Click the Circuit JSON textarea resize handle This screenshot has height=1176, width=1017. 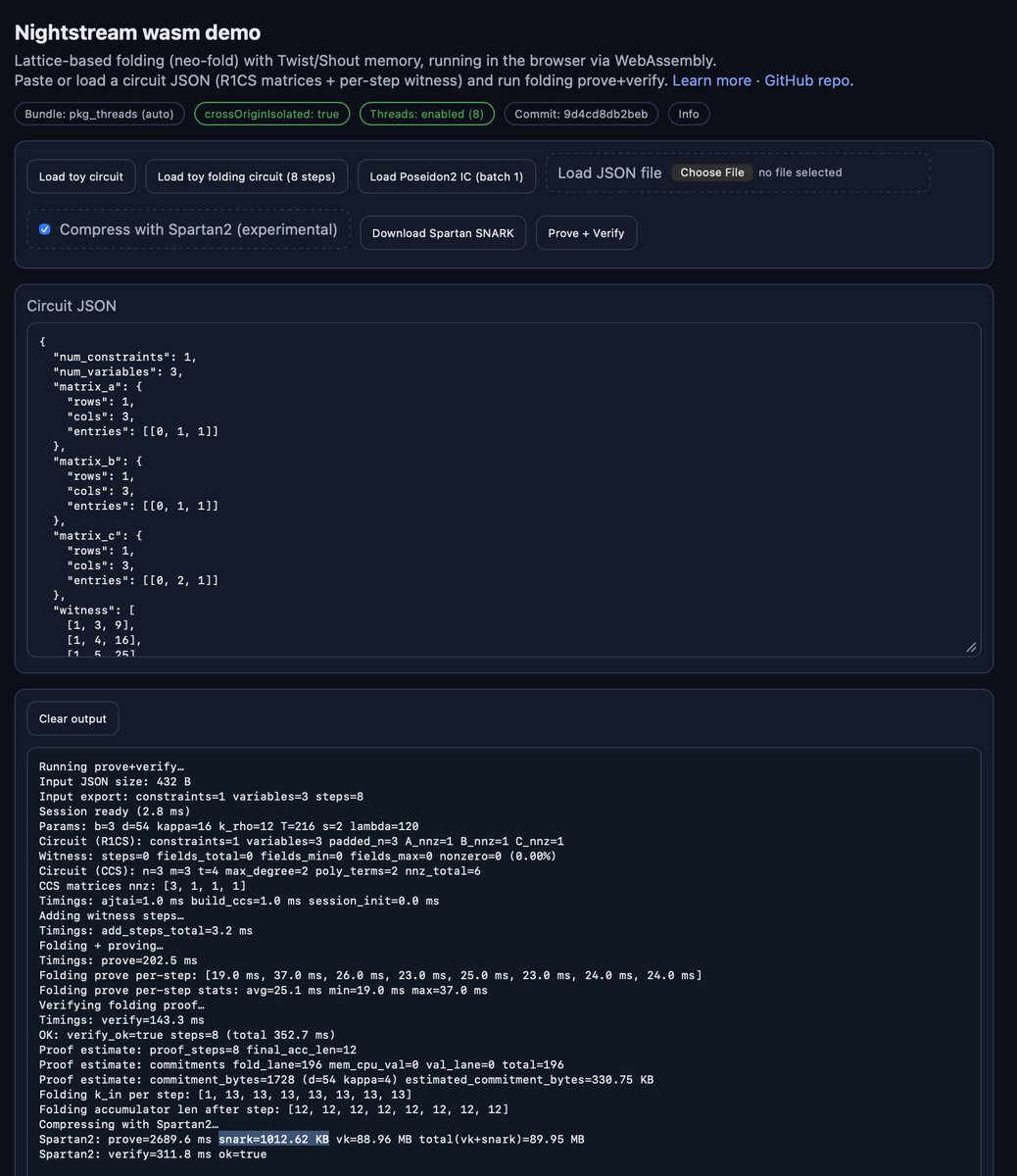(971, 647)
